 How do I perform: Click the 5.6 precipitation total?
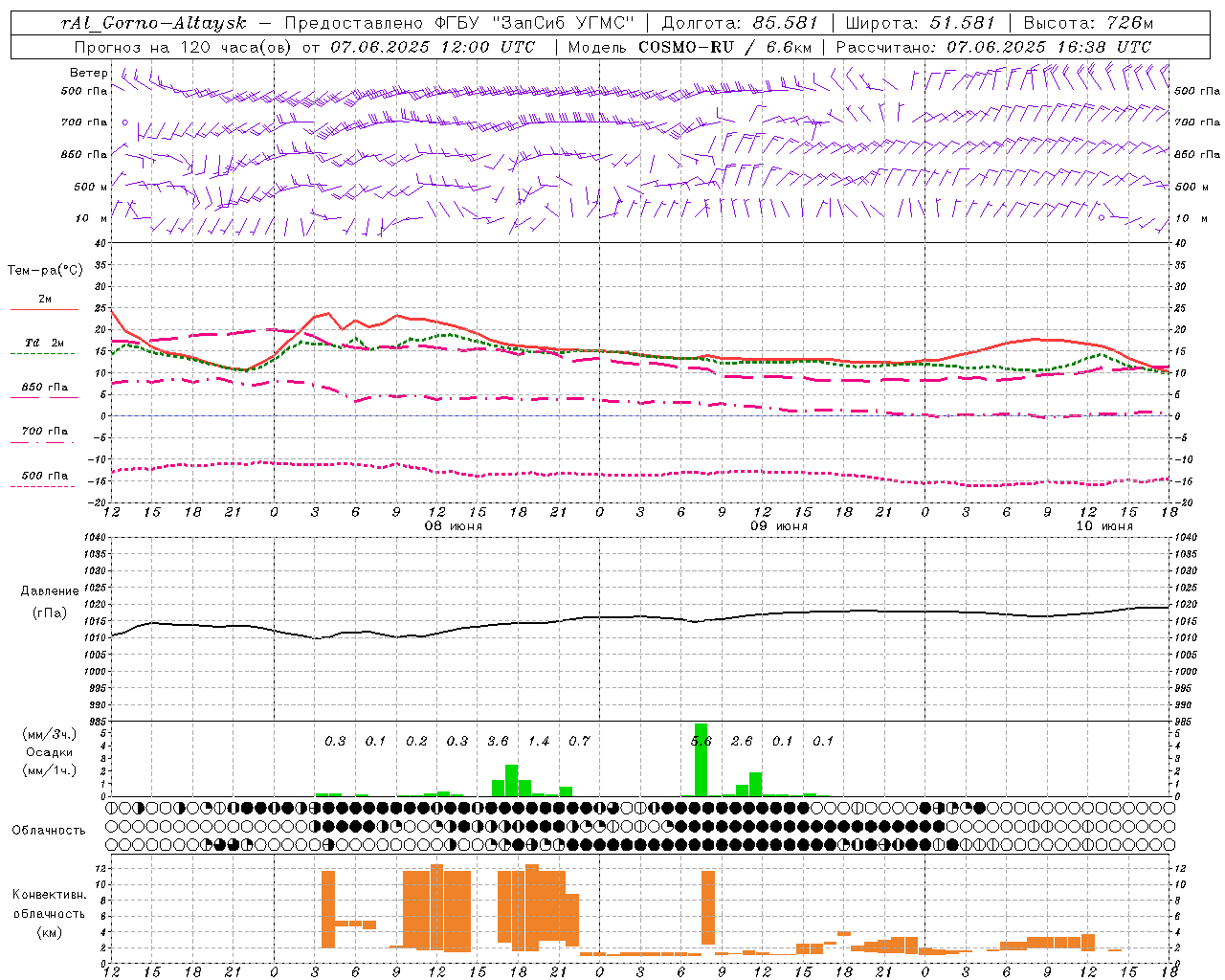point(702,741)
